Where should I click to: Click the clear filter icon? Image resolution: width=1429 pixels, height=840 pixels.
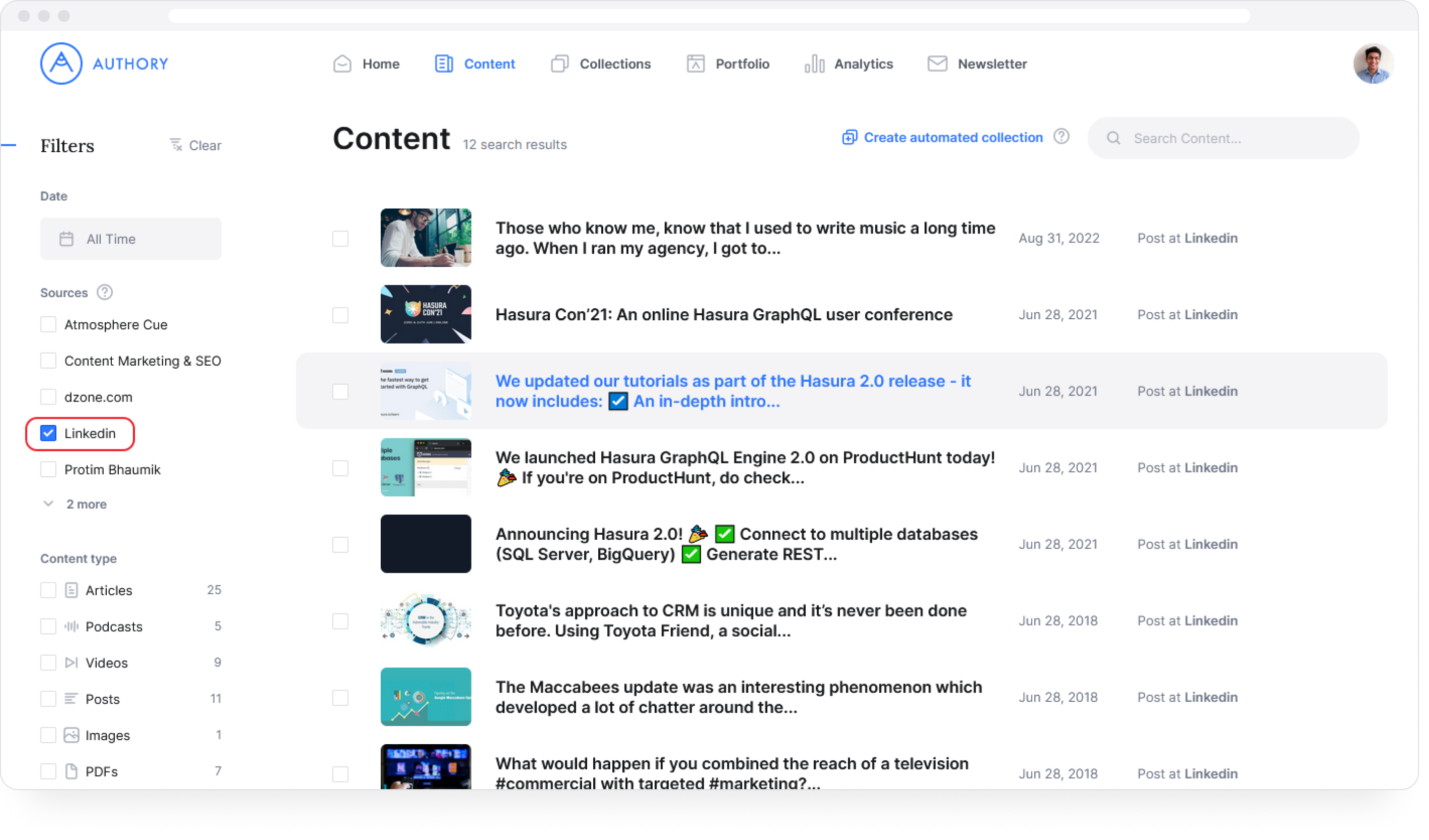point(176,145)
